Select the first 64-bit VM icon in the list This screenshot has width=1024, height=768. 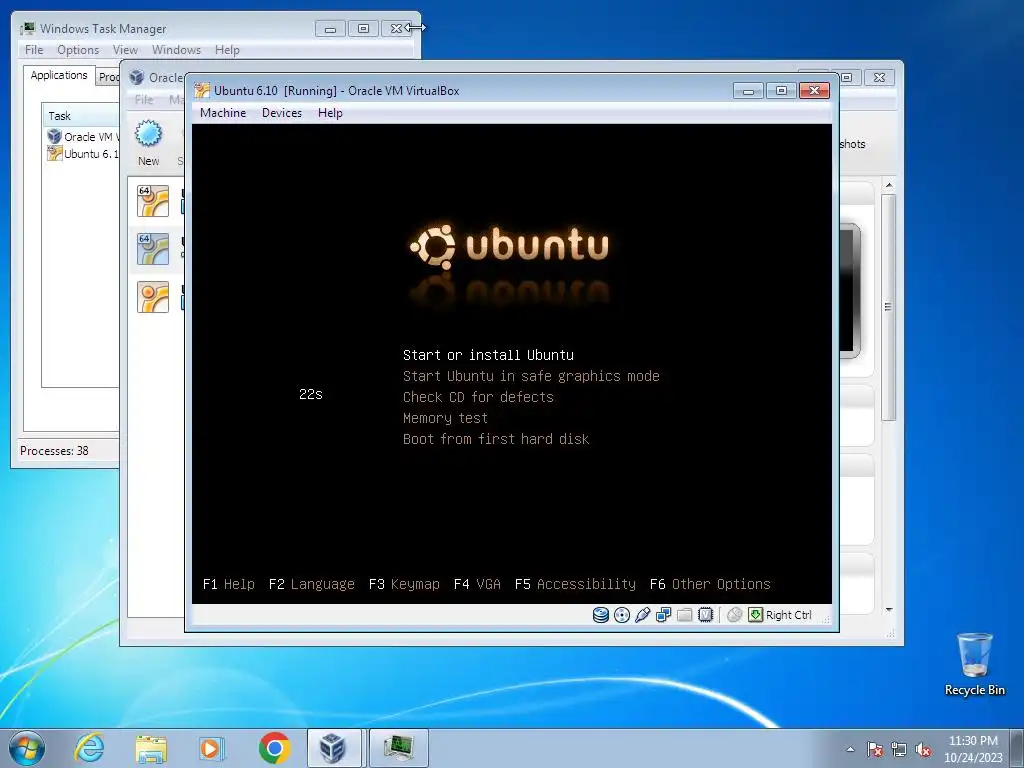(153, 200)
